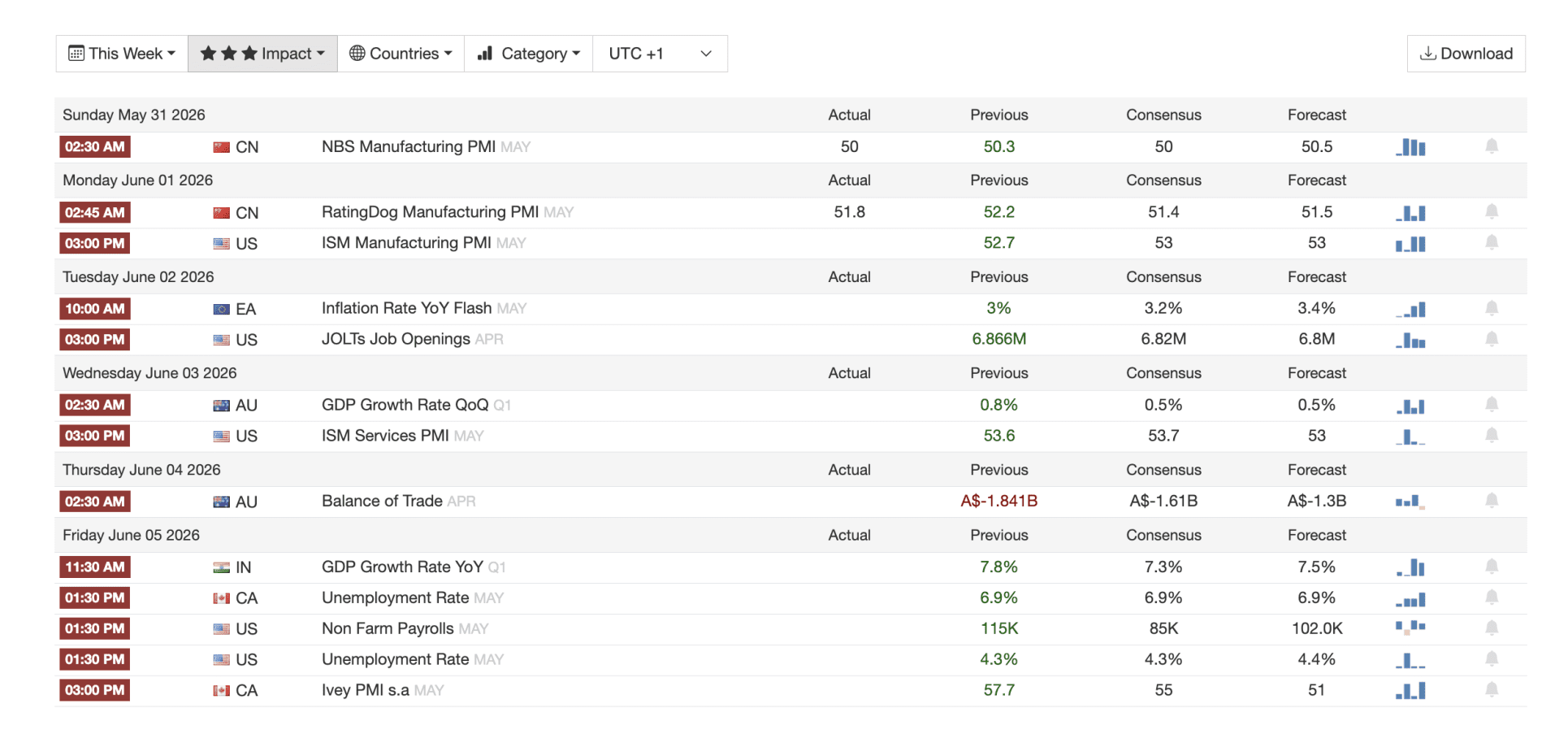The height and width of the screenshot is (730, 1568).
Task: Expand the This Week date dropdown
Action: point(122,54)
